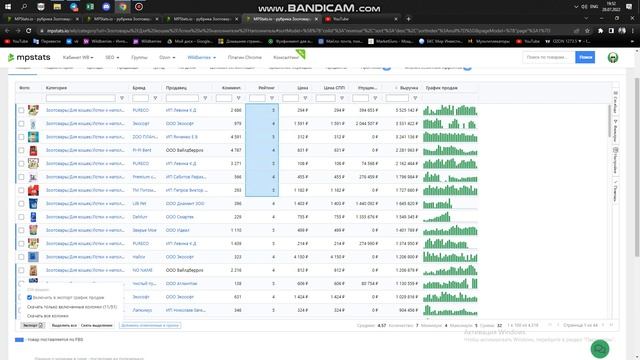
Task: Click the mpstats logo
Action: 29,58
